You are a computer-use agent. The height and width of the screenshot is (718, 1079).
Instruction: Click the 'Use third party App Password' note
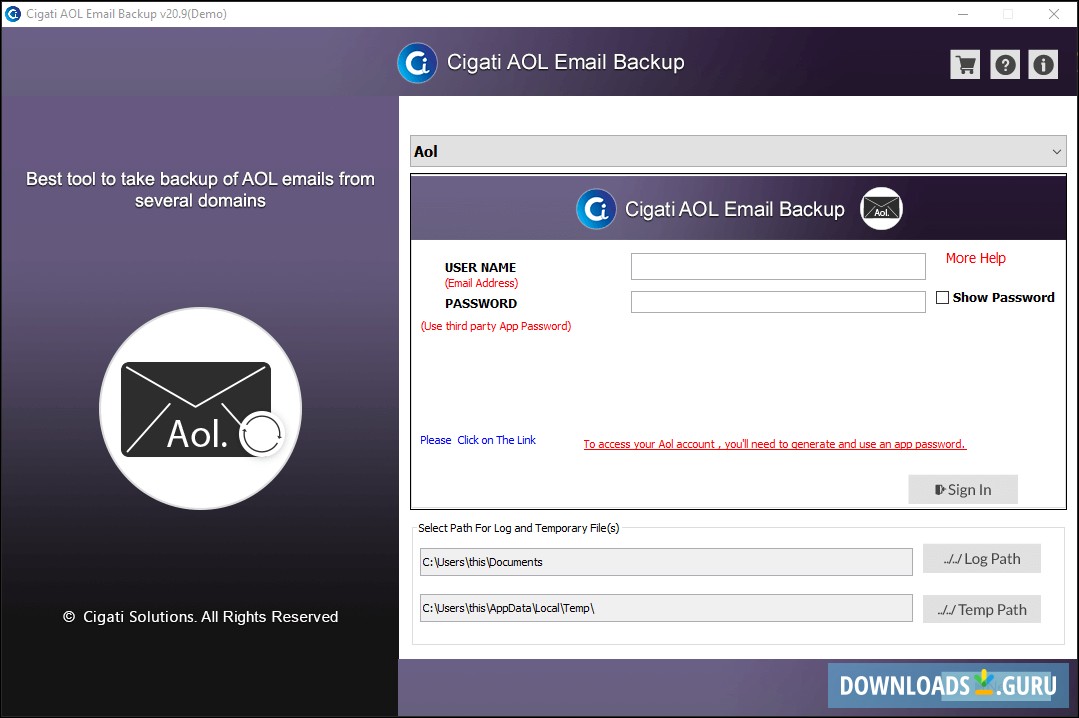496,326
